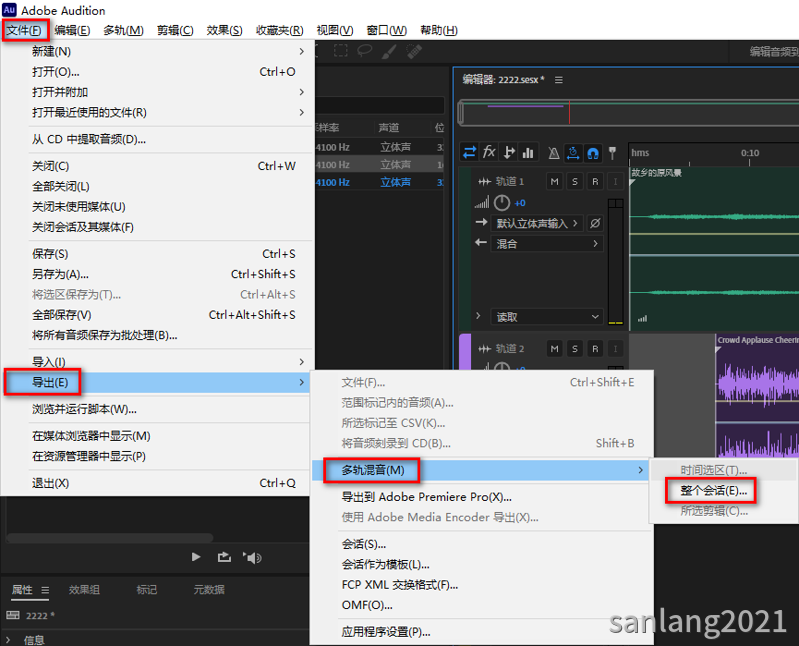
Task: Choose 会话作为模板(L)... entry
Action: (x=482, y=564)
